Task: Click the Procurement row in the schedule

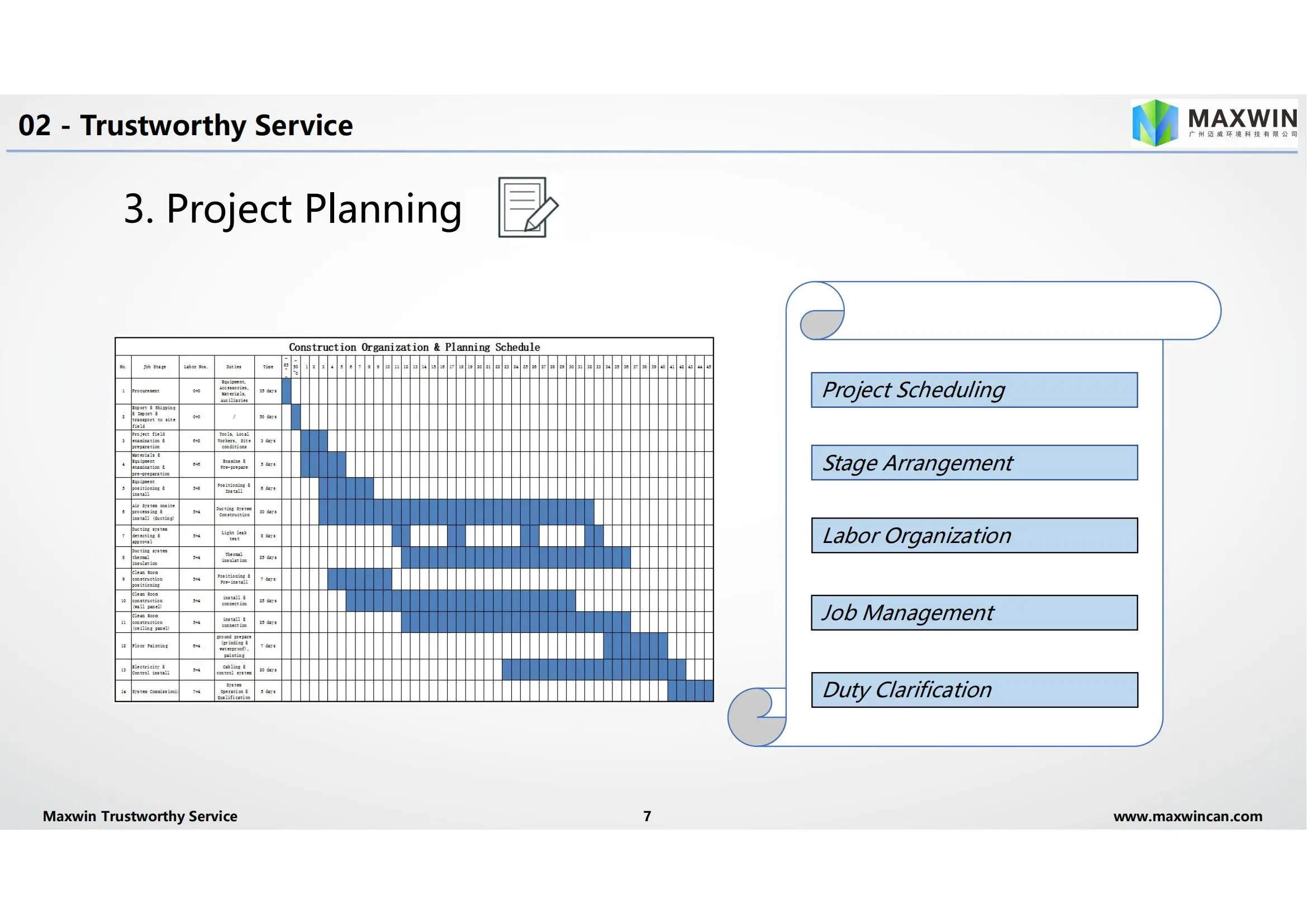Action: pos(414,391)
